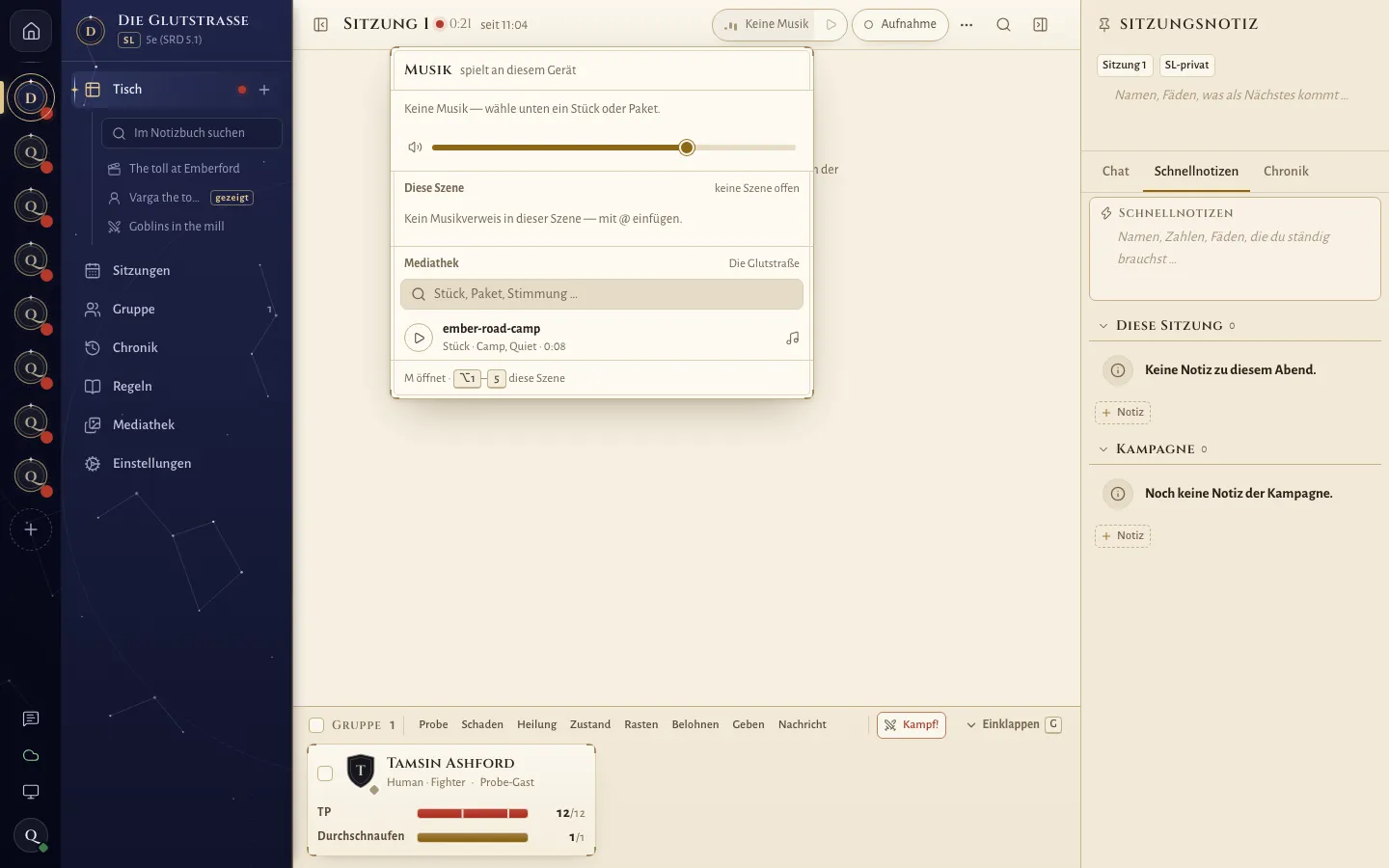This screenshot has width=1389, height=868.
Task: Mute using the volume speaker icon
Action: click(415, 148)
